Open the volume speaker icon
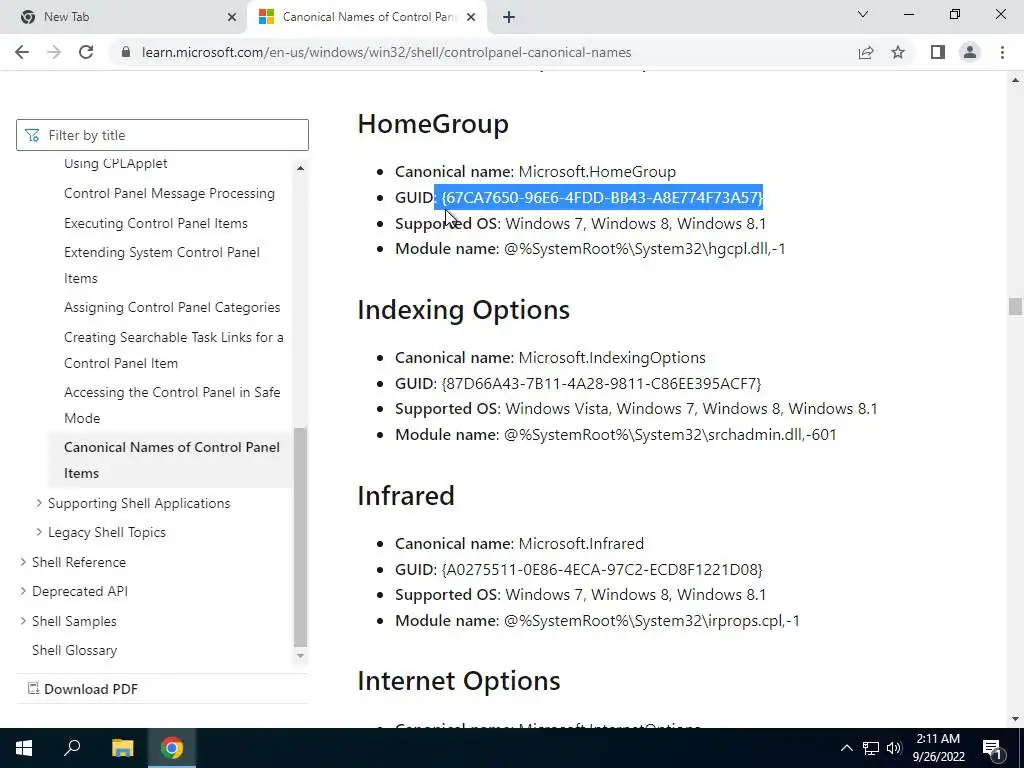 (x=894, y=748)
